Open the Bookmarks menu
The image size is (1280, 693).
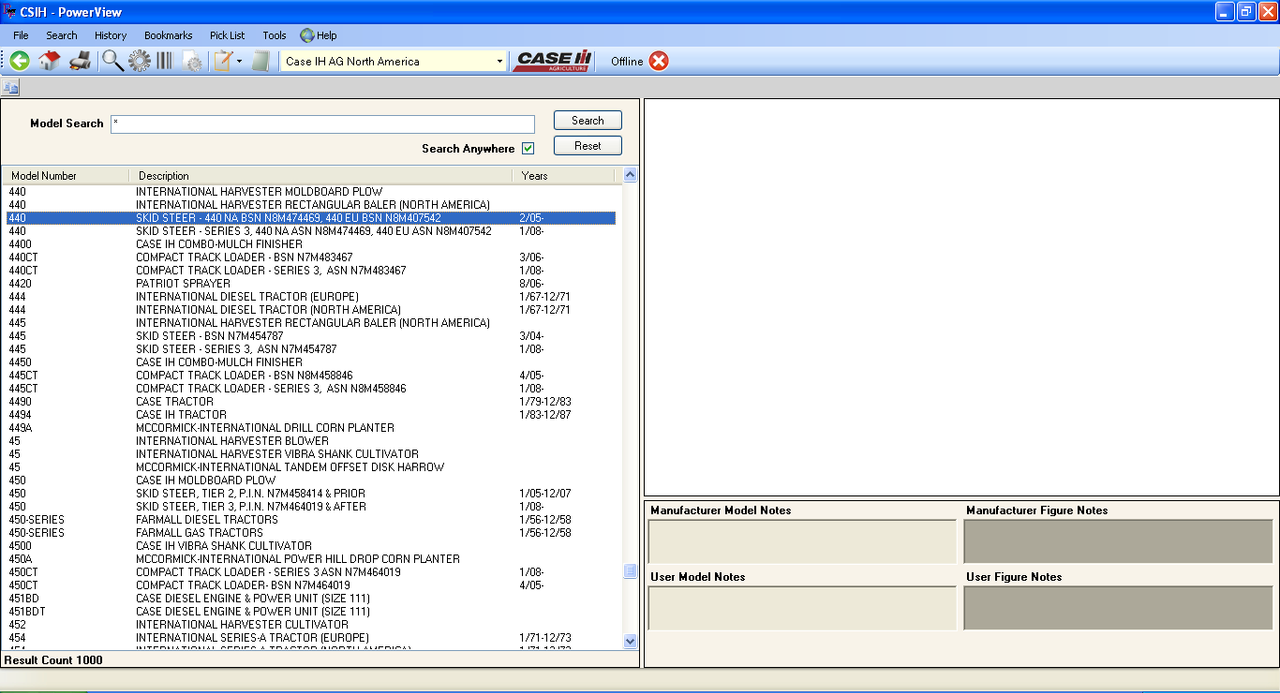[x=168, y=35]
